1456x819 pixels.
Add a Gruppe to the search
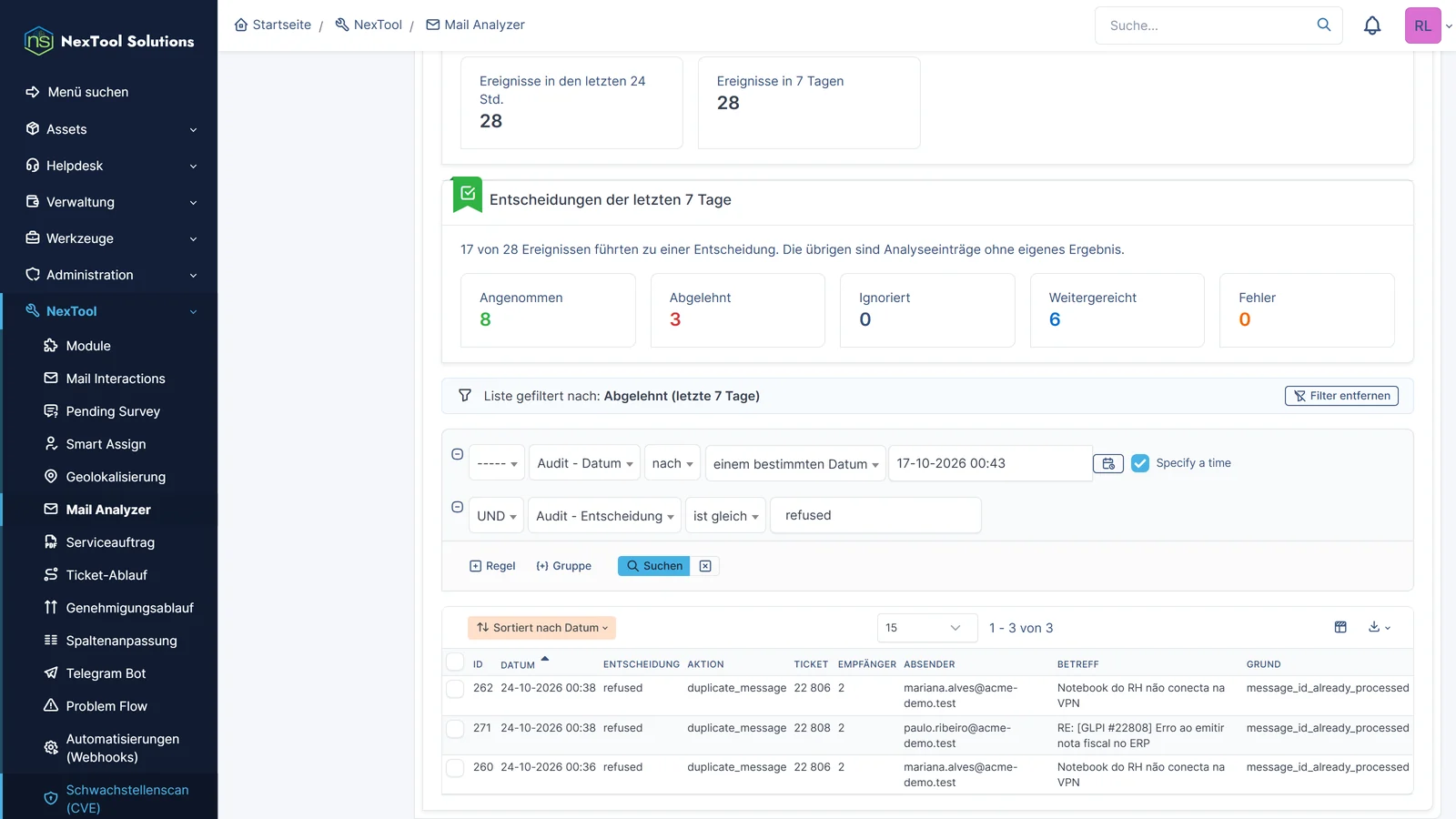click(x=563, y=566)
